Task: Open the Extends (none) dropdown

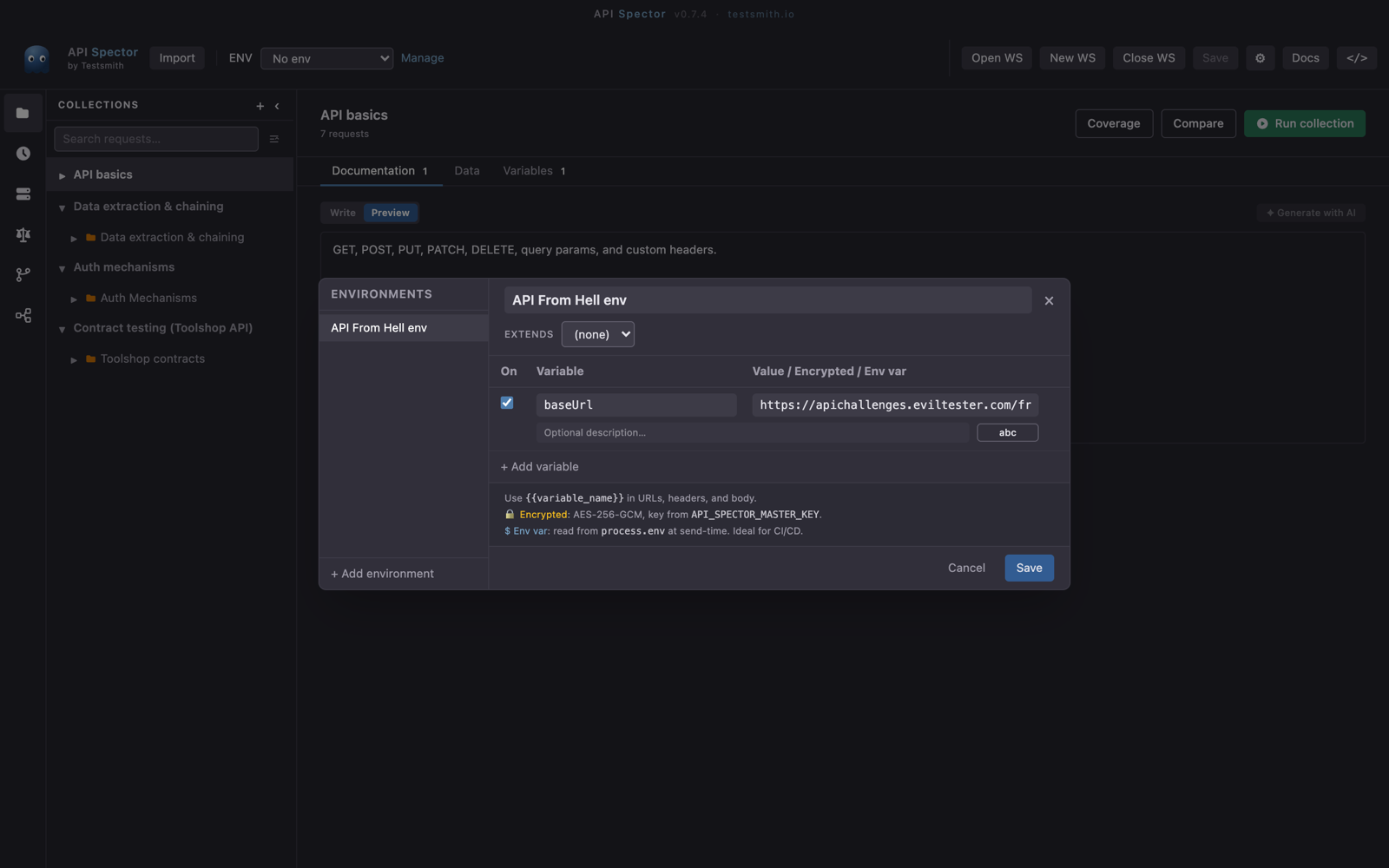Action: [x=598, y=334]
